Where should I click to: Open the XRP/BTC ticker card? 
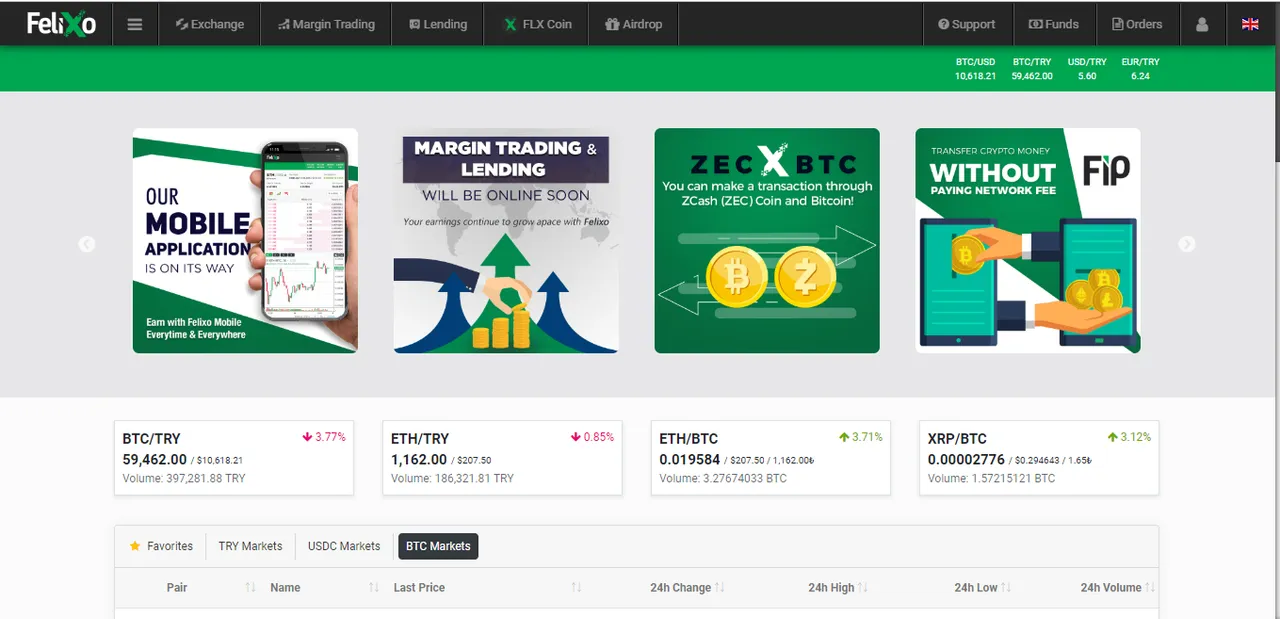point(1039,458)
